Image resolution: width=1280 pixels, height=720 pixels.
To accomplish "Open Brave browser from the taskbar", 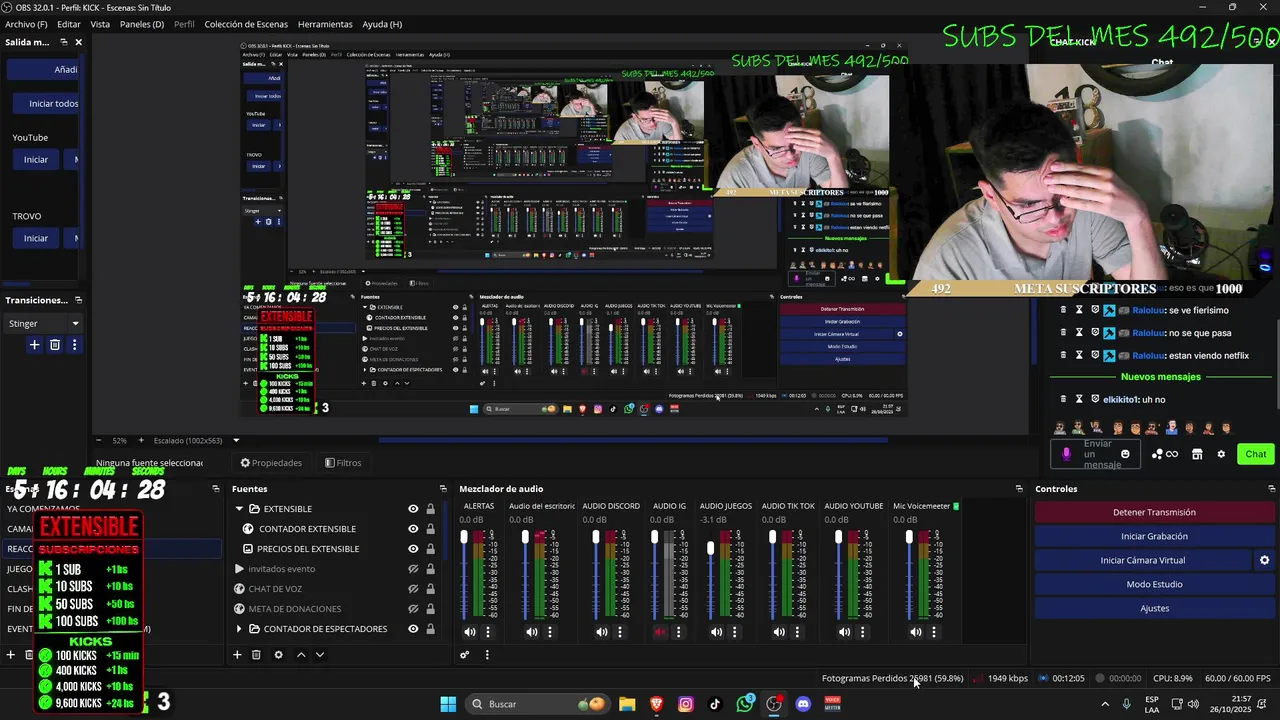I will tap(657, 704).
